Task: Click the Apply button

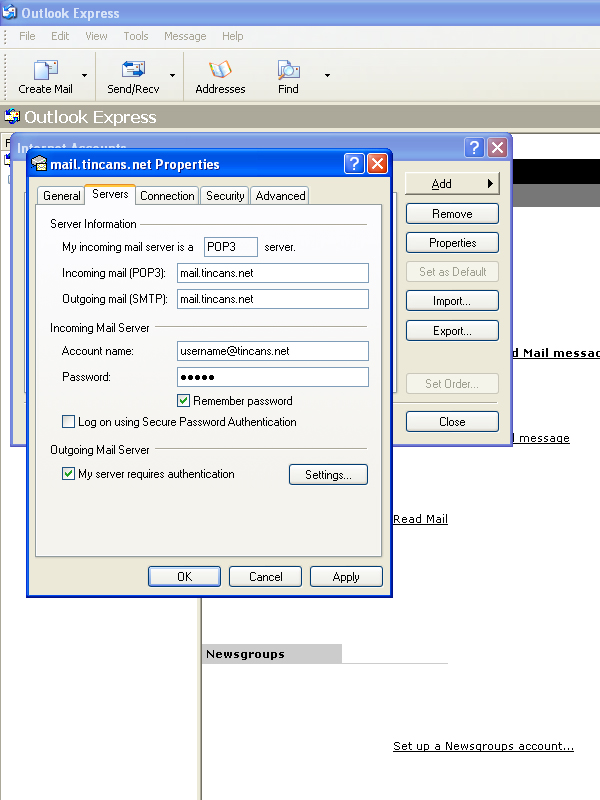Action: 346,577
